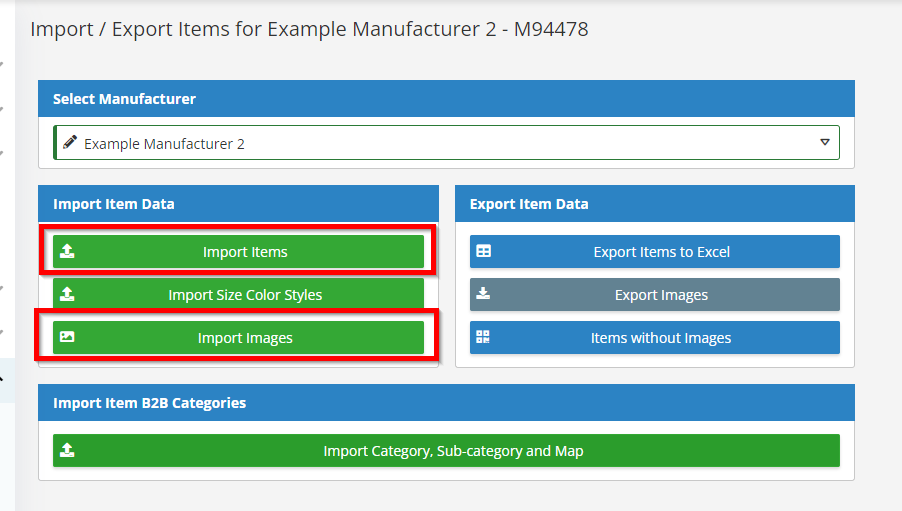Viewport: 902px width, 511px height.
Task: Export Items to Excel
Action: pyautogui.click(x=655, y=251)
